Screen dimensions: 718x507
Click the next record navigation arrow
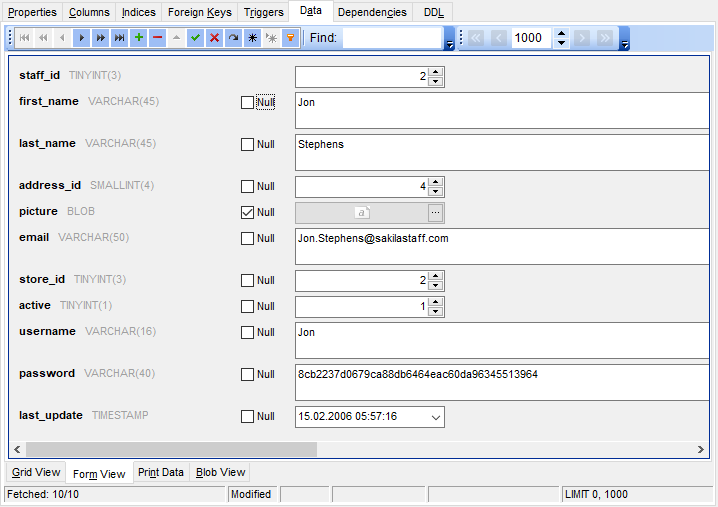[82, 38]
